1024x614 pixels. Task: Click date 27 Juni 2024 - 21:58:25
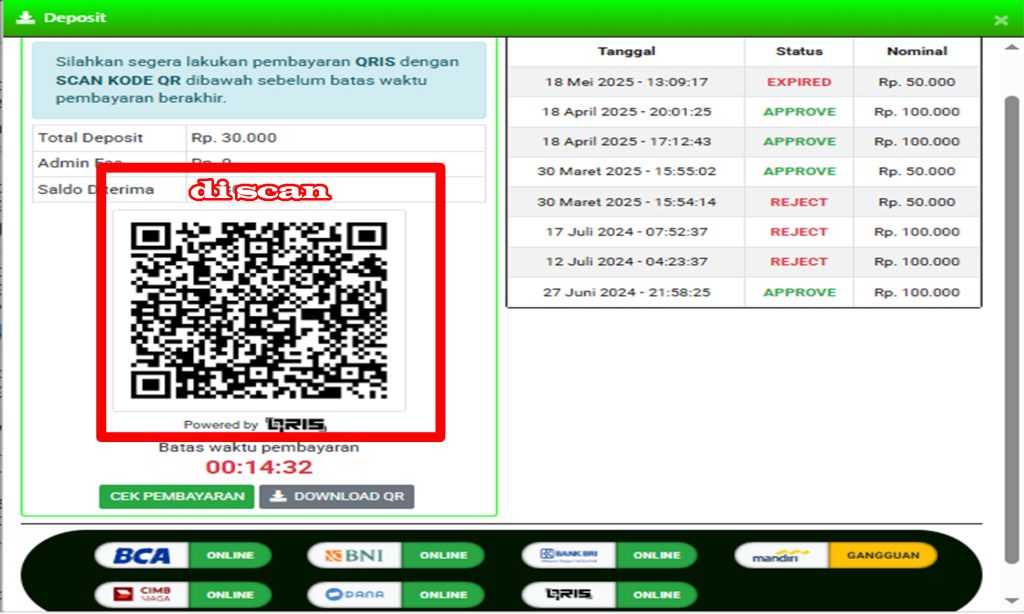click(x=626, y=292)
